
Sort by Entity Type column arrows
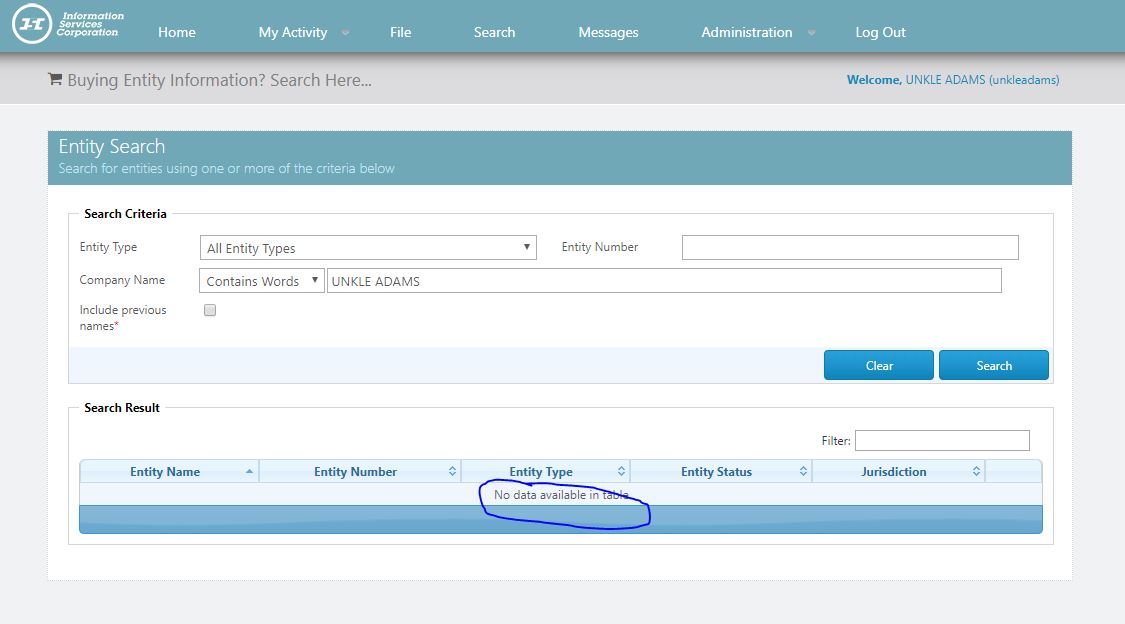[x=621, y=471]
